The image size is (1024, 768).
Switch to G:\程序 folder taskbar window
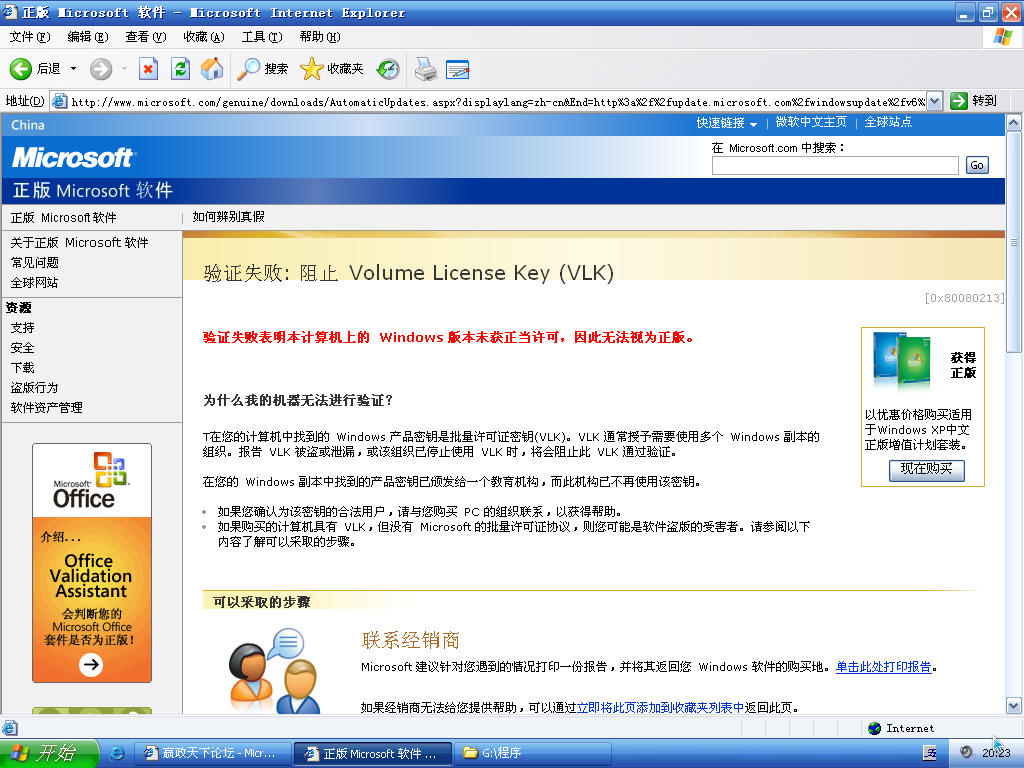coord(532,753)
